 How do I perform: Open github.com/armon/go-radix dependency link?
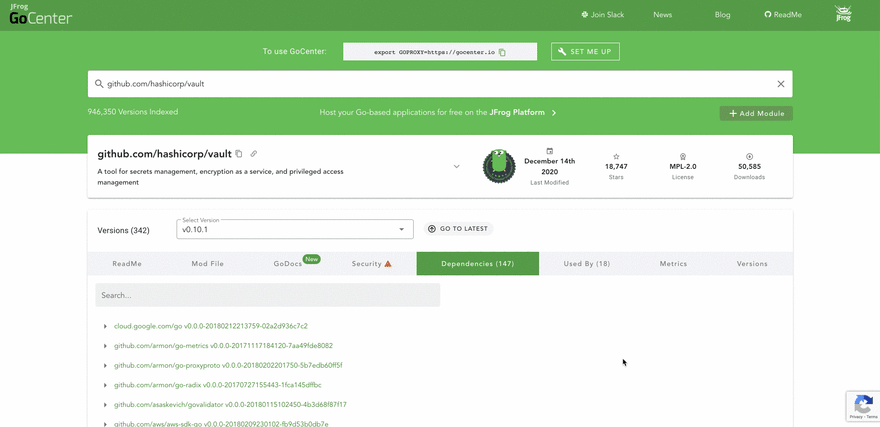pyautogui.click(x=218, y=385)
